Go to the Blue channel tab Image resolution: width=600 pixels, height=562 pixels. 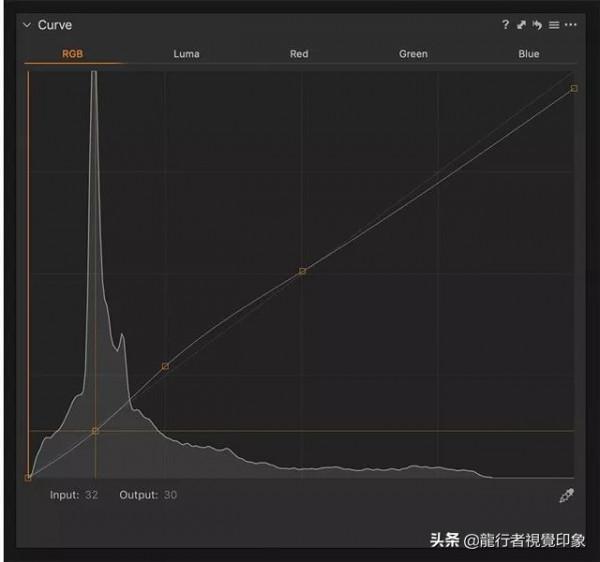coord(529,54)
